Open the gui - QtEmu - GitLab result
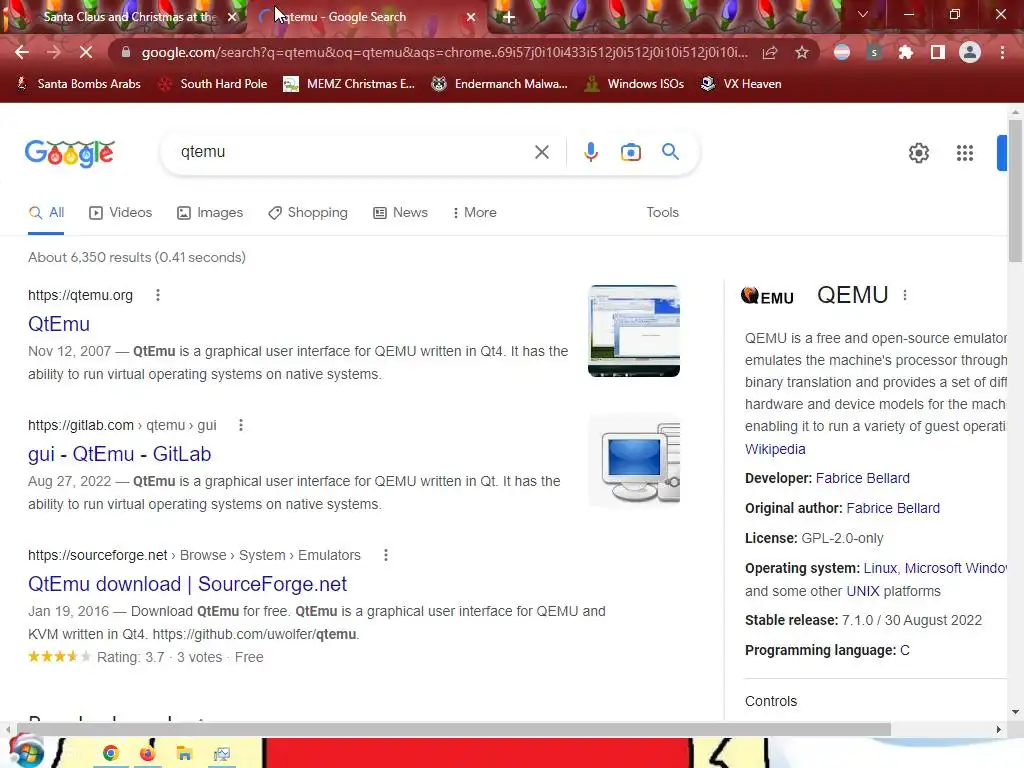Image resolution: width=1024 pixels, height=768 pixels. [120, 454]
